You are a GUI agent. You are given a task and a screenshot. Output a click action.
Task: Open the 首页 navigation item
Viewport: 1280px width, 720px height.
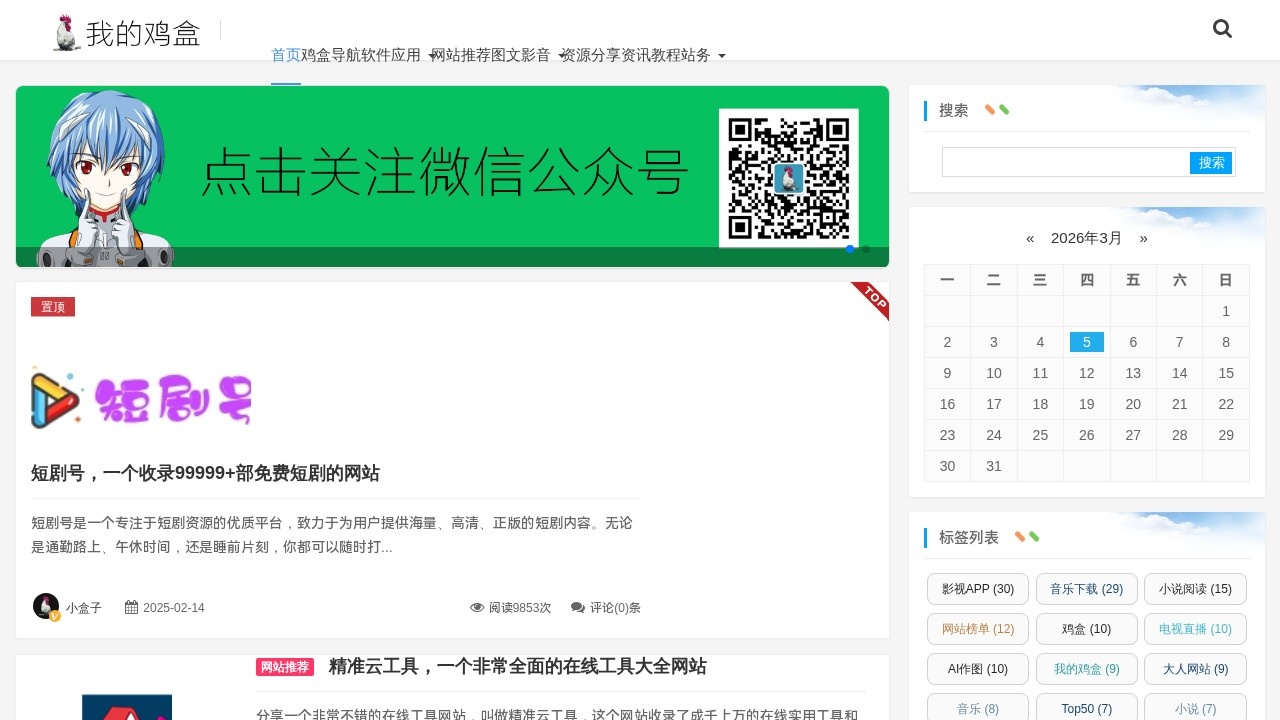point(285,55)
